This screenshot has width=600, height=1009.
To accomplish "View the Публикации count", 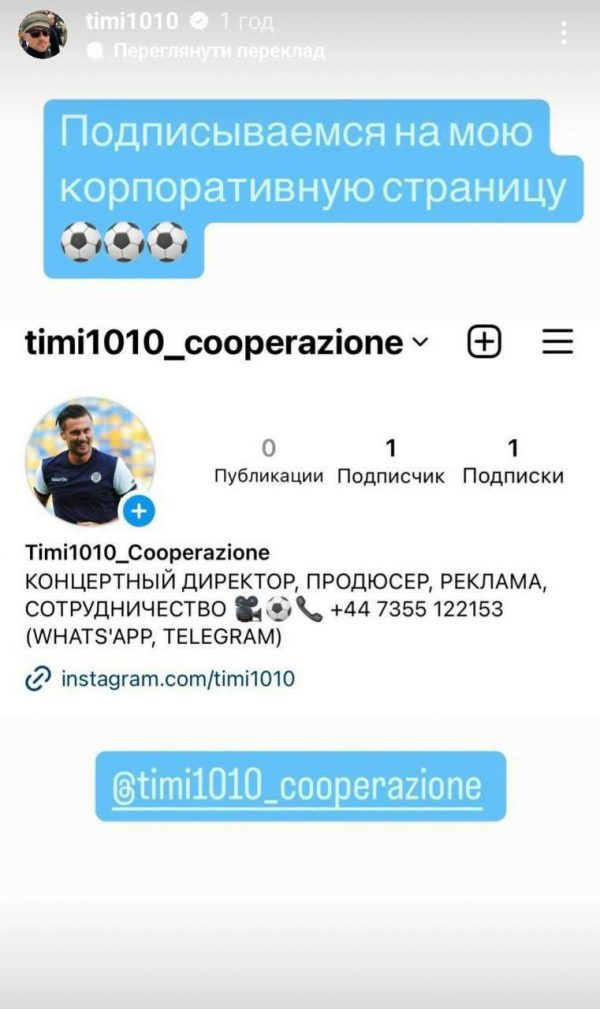I will coord(268,461).
